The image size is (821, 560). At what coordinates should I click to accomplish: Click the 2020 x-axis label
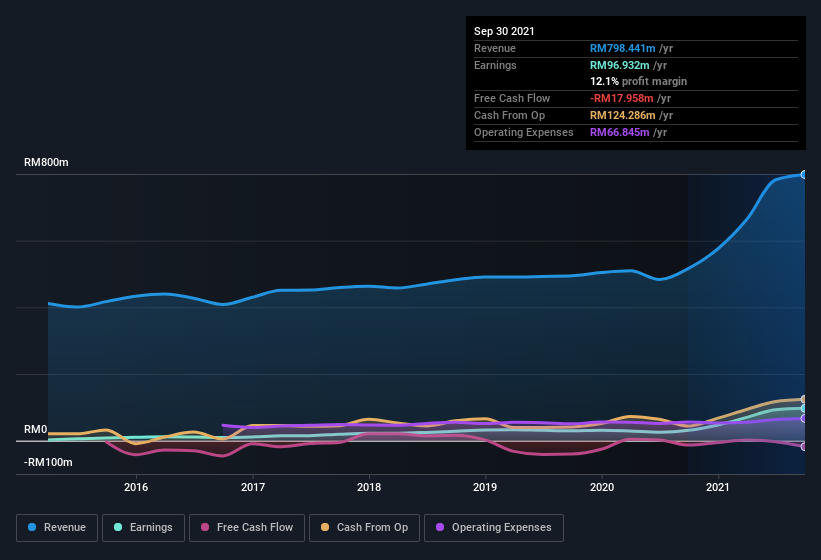point(602,487)
